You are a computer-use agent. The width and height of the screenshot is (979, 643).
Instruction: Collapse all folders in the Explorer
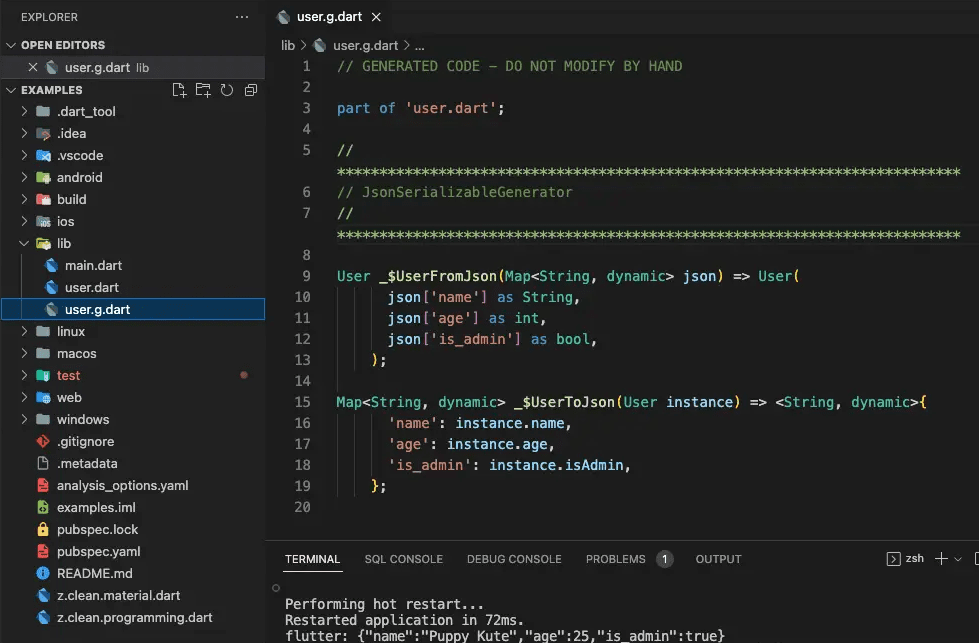click(x=250, y=90)
